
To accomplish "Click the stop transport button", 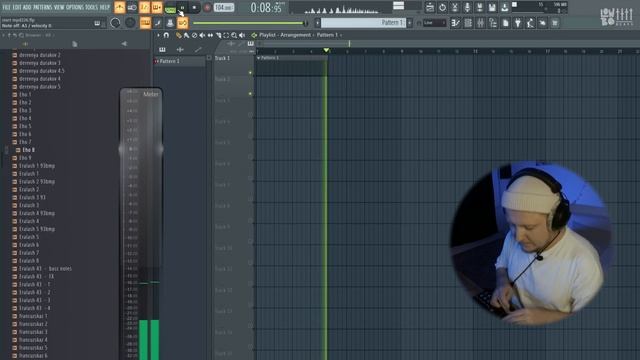I will click(194, 7).
